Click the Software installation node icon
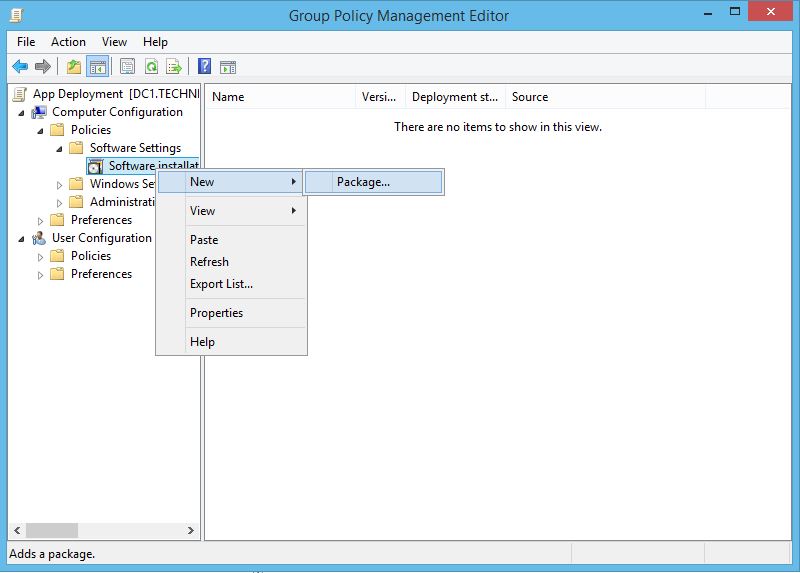 pyautogui.click(x=95, y=166)
